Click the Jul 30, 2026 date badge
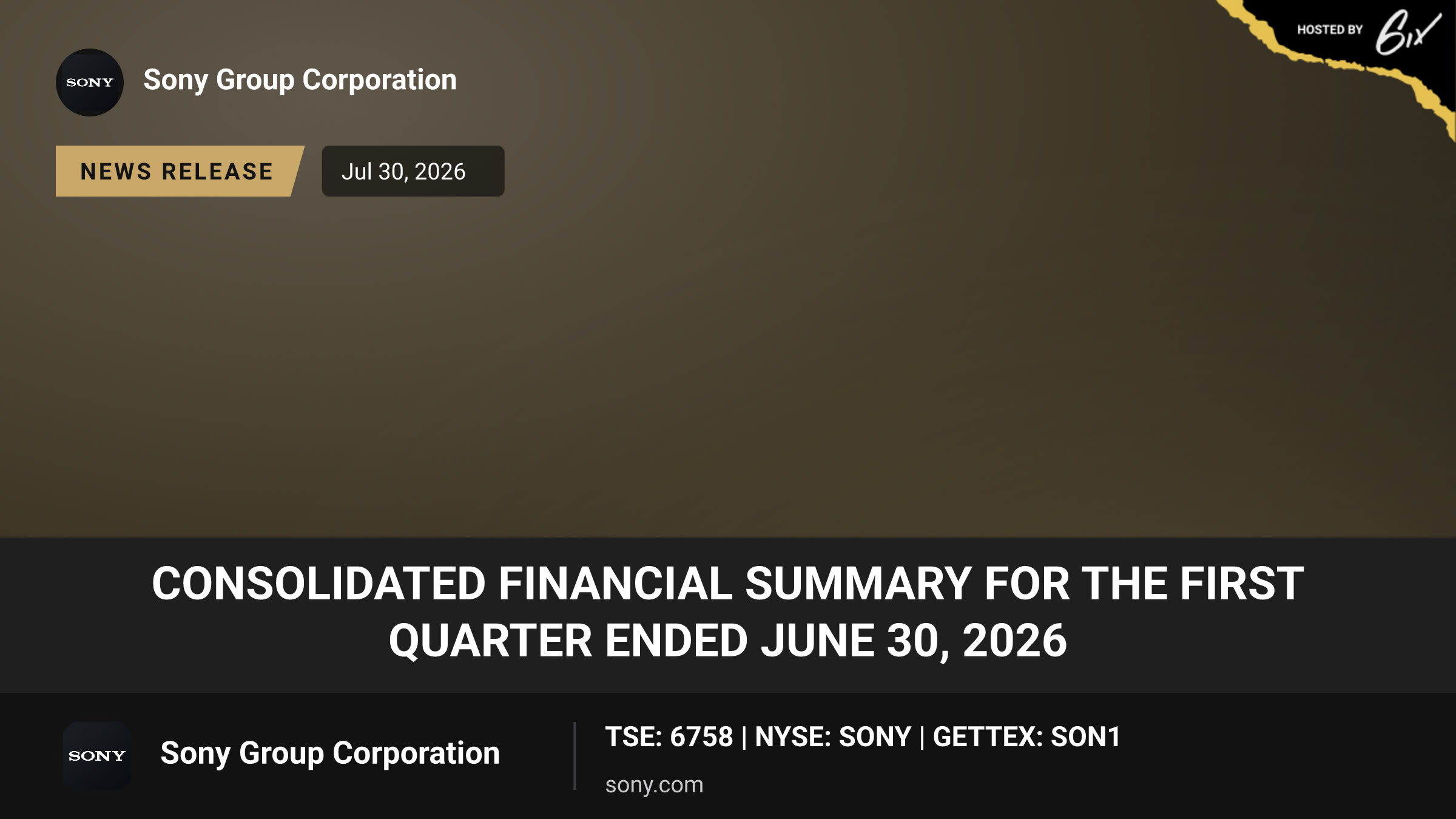The height and width of the screenshot is (819, 1456). 413,171
